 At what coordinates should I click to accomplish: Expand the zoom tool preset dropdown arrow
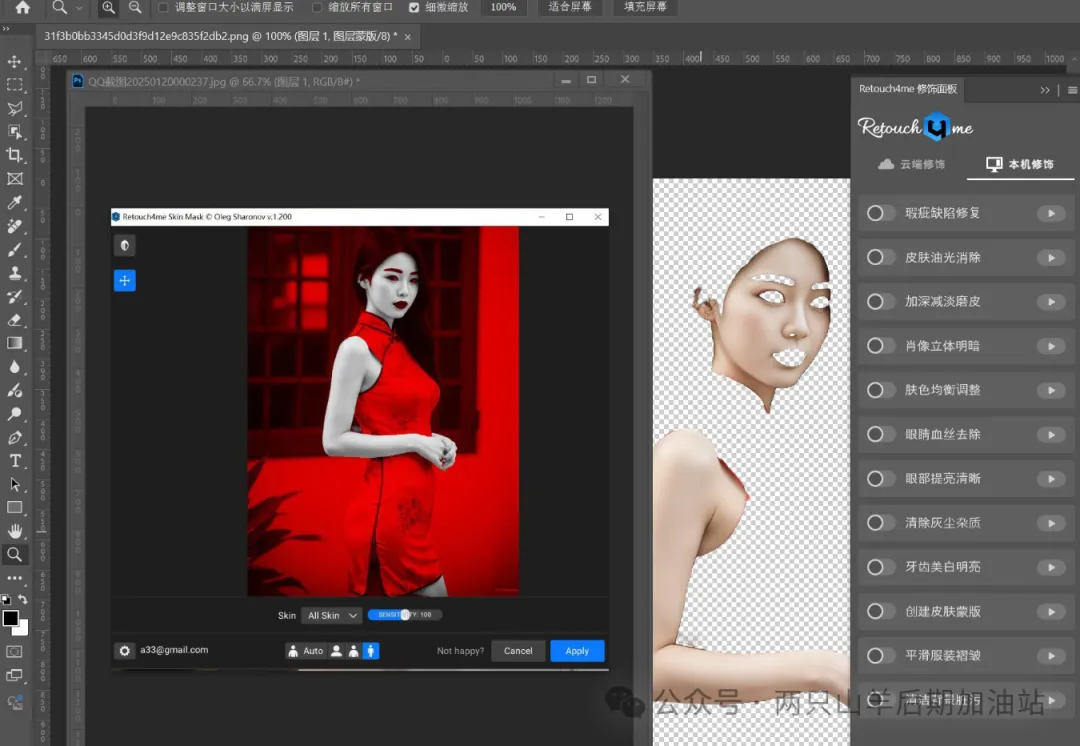pos(79,7)
